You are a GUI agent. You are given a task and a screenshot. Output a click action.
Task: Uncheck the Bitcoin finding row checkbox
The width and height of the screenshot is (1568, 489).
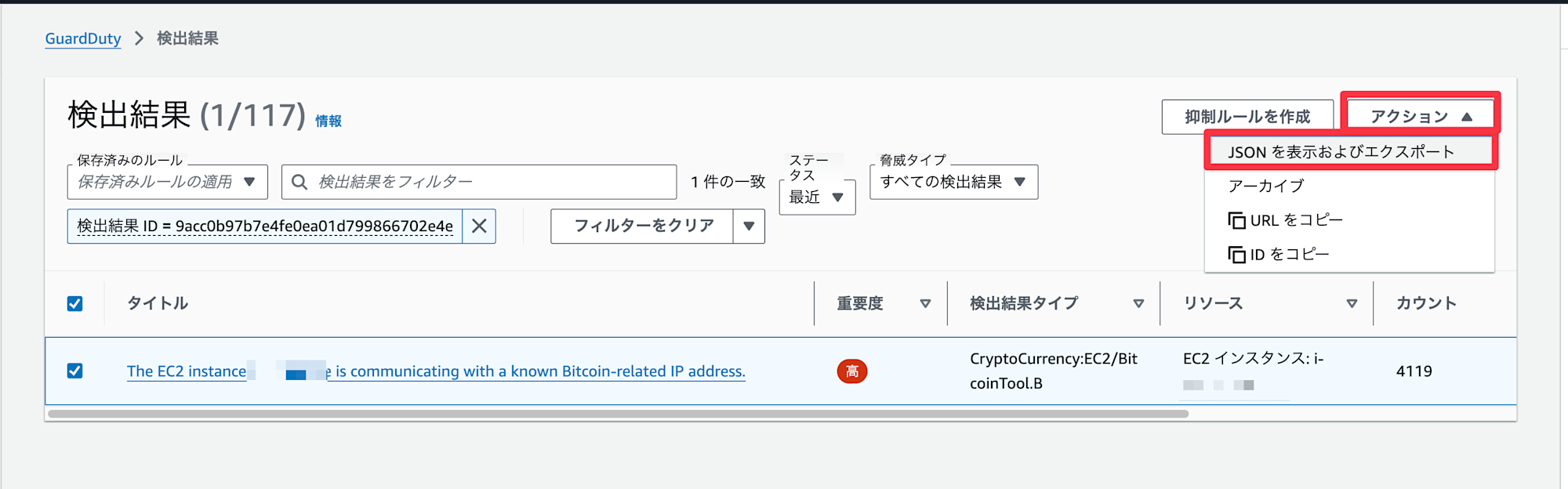(75, 371)
